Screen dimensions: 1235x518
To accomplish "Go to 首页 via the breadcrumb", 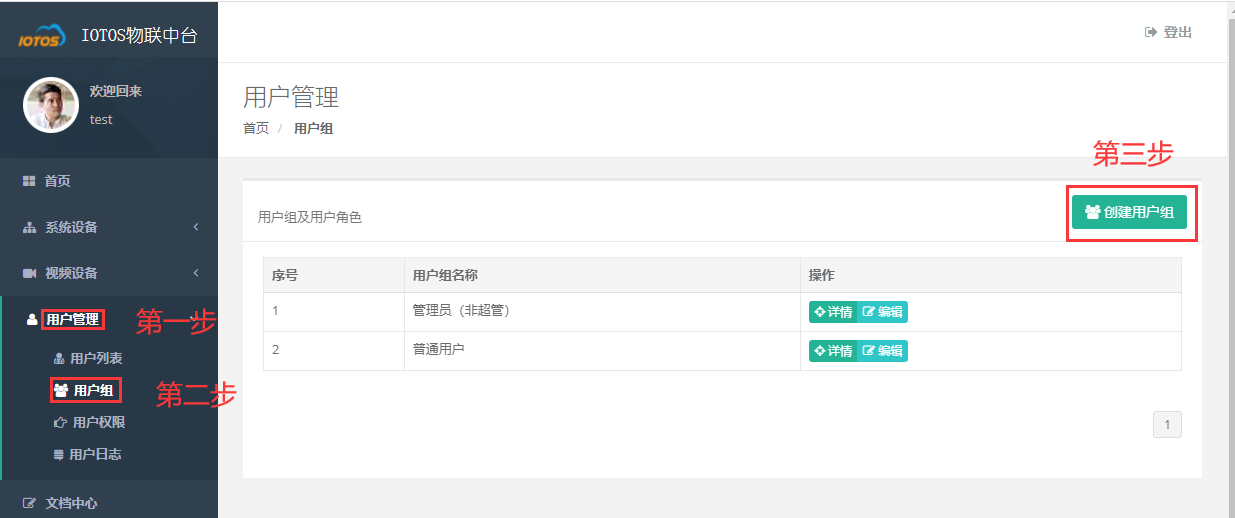I will [256, 128].
